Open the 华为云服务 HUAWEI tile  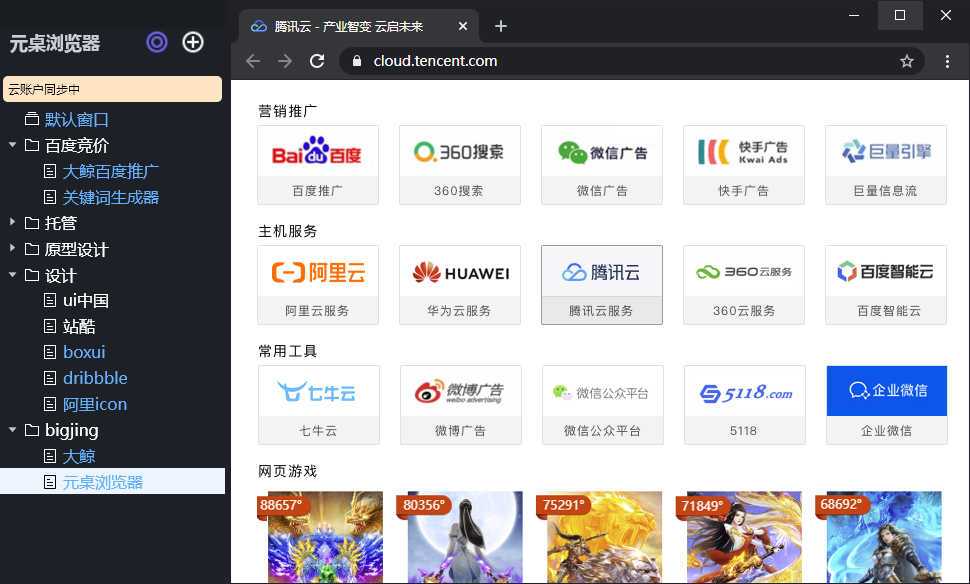(x=460, y=285)
